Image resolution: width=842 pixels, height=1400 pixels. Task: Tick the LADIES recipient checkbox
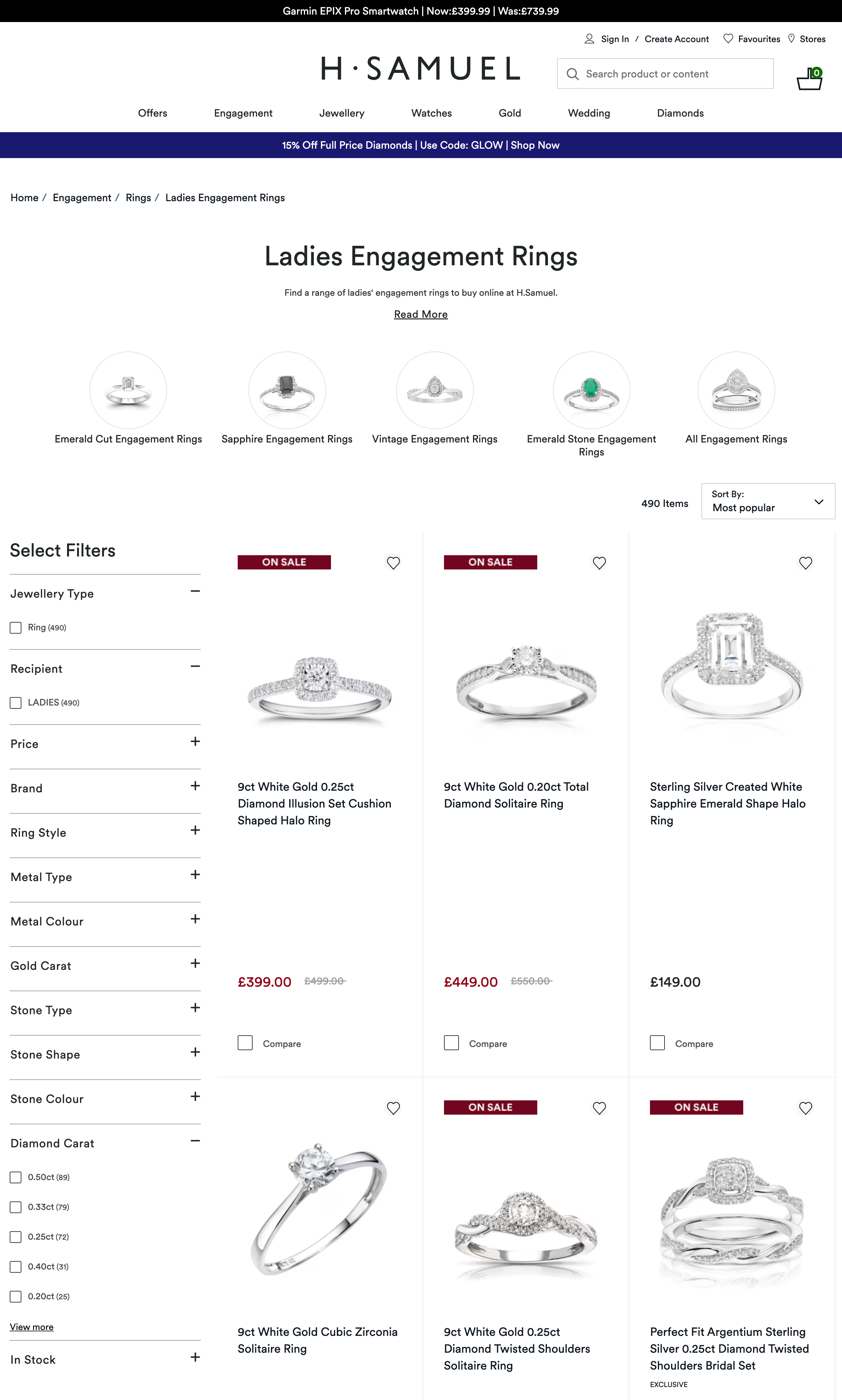16,703
